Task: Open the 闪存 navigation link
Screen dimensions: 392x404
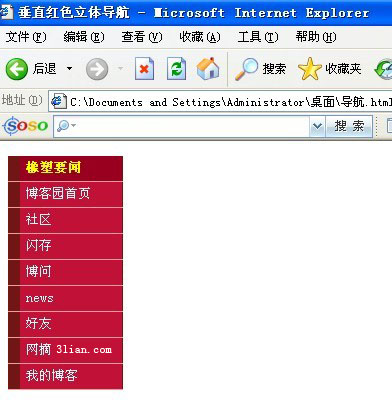Action: click(65, 246)
